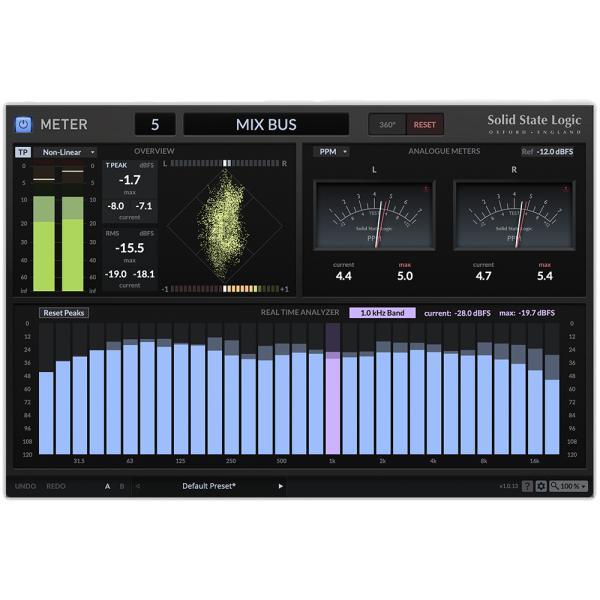Toggle the 360° mode button
Viewport: 600px width, 600px height.
point(387,124)
